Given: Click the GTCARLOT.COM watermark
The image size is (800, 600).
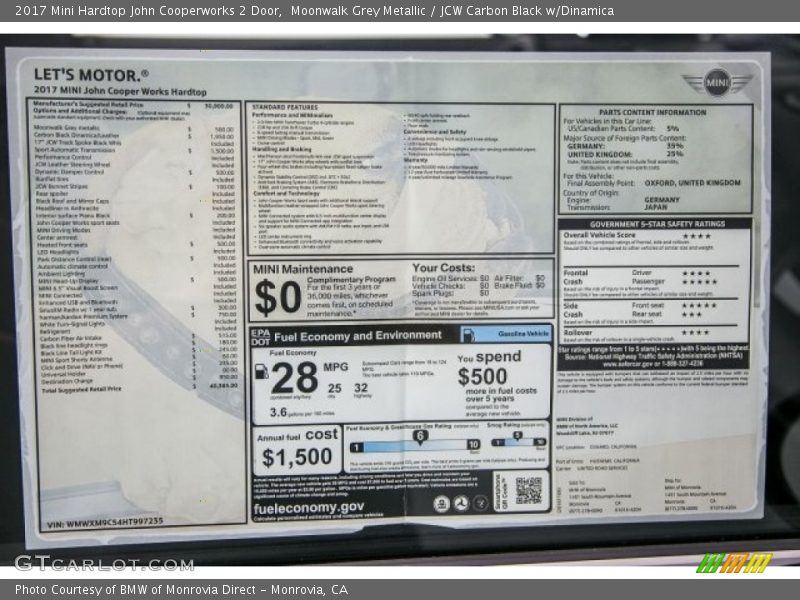Looking at the screenshot, I should (x=89, y=562).
